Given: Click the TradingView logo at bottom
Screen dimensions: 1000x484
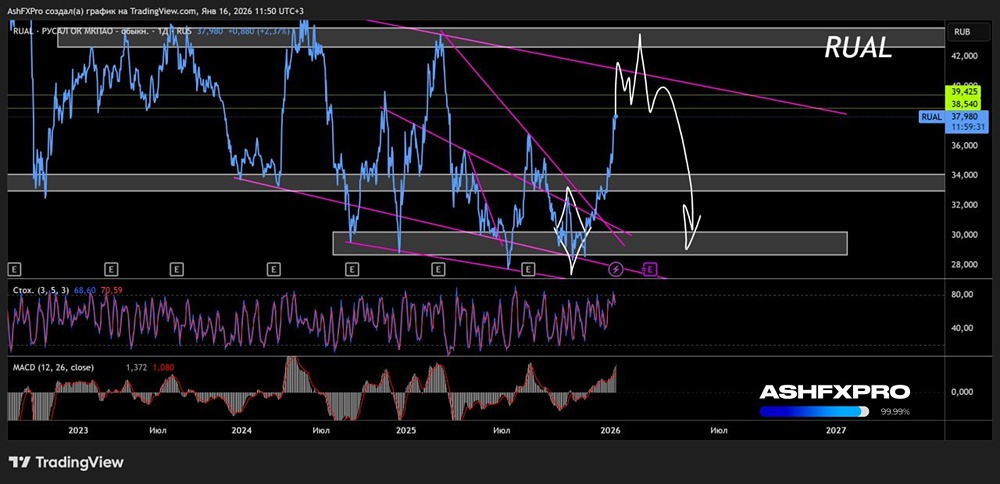Looking at the screenshot, I should coord(66,462).
